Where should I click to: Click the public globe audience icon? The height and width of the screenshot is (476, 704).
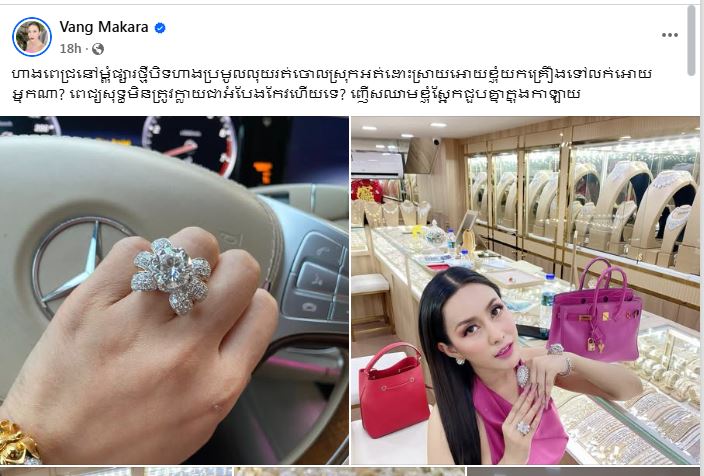click(98, 48)
